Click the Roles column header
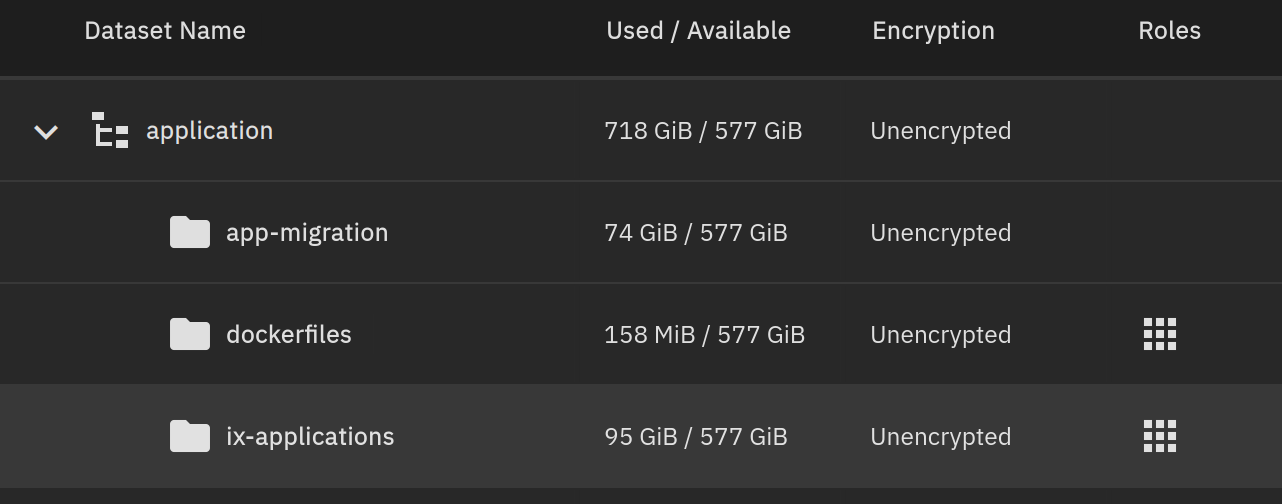 point(1170,31)
